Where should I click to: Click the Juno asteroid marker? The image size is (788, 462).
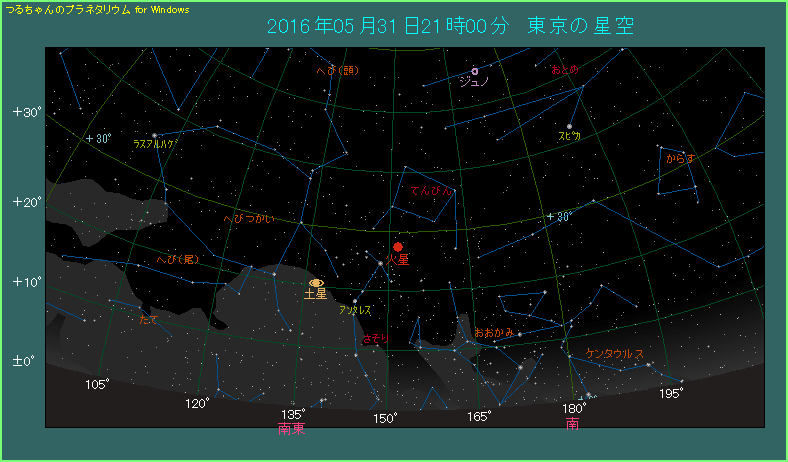(x=475, y=72)
